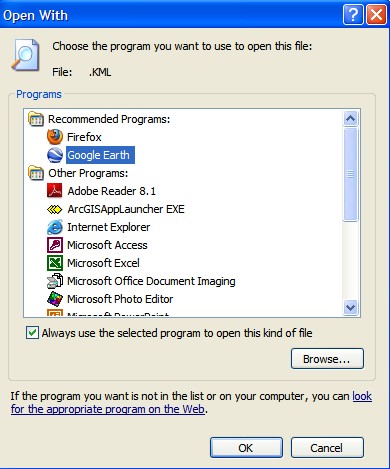The image size is (390, 469).
Task: Click the title bar Help question mark
Action: [x=353, y=15]
